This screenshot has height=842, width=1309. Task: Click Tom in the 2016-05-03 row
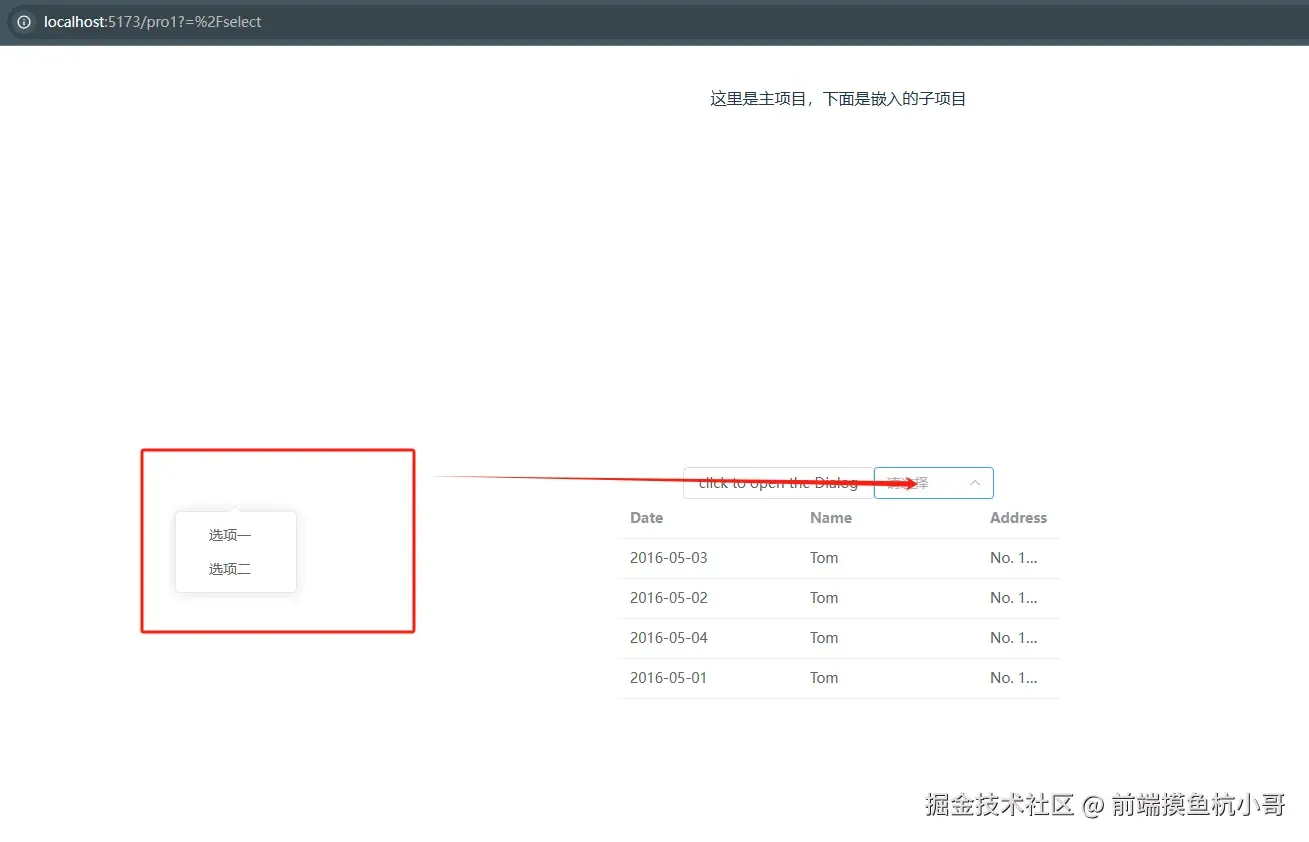pos(824,558)
